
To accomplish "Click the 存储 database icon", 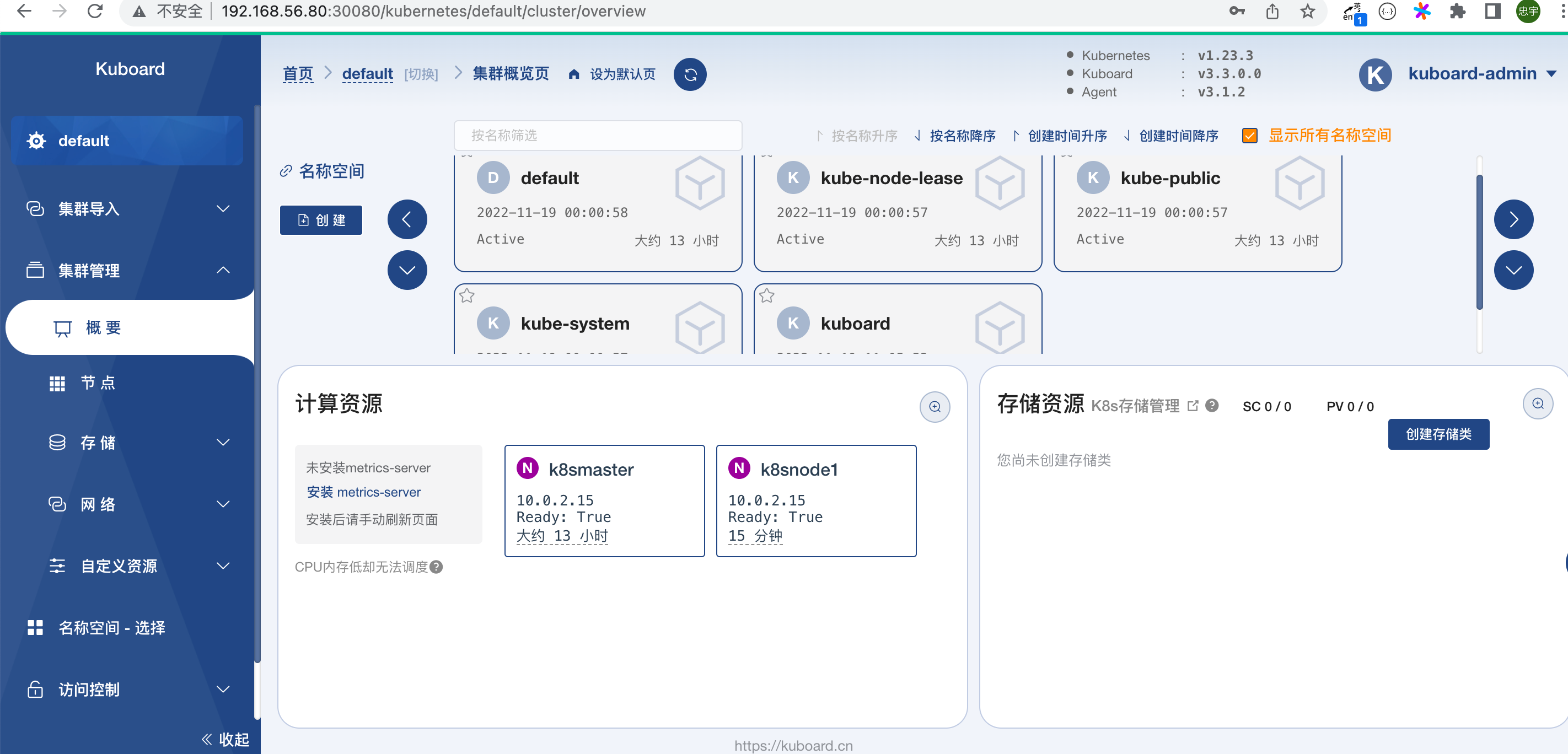I will tap(57, 443).
